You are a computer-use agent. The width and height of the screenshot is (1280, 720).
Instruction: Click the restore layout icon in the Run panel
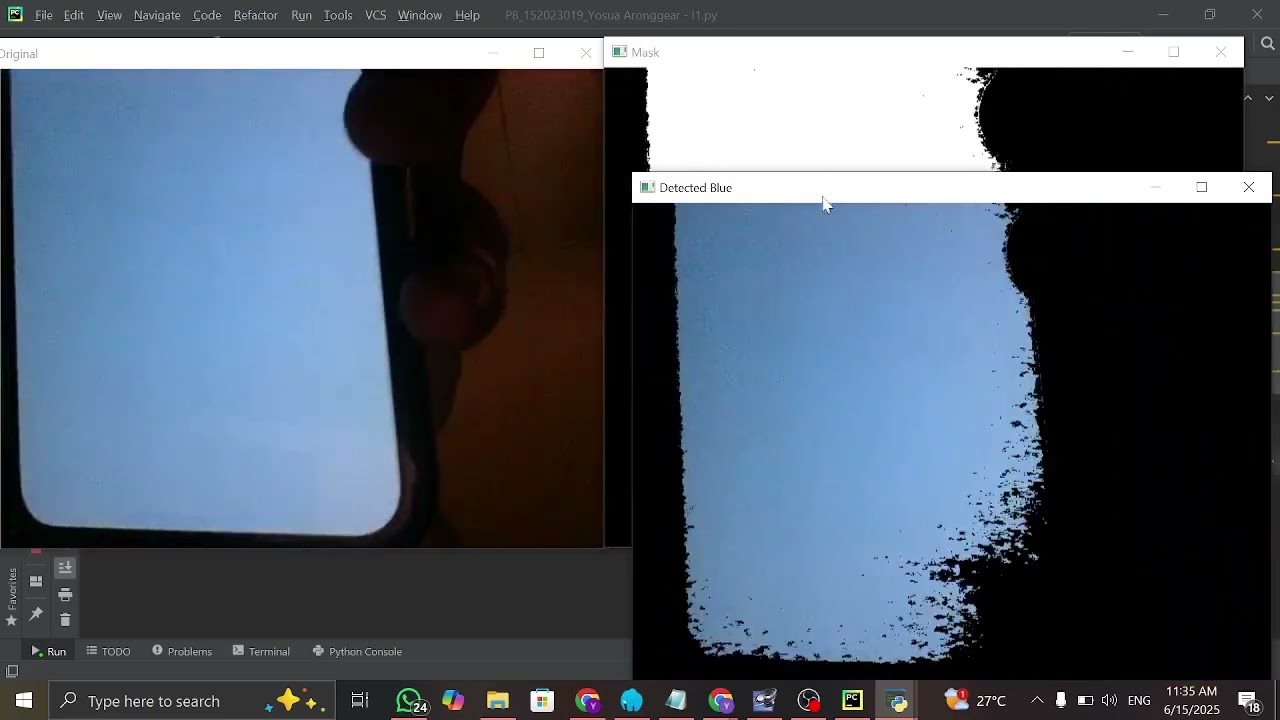pos(36,581)
